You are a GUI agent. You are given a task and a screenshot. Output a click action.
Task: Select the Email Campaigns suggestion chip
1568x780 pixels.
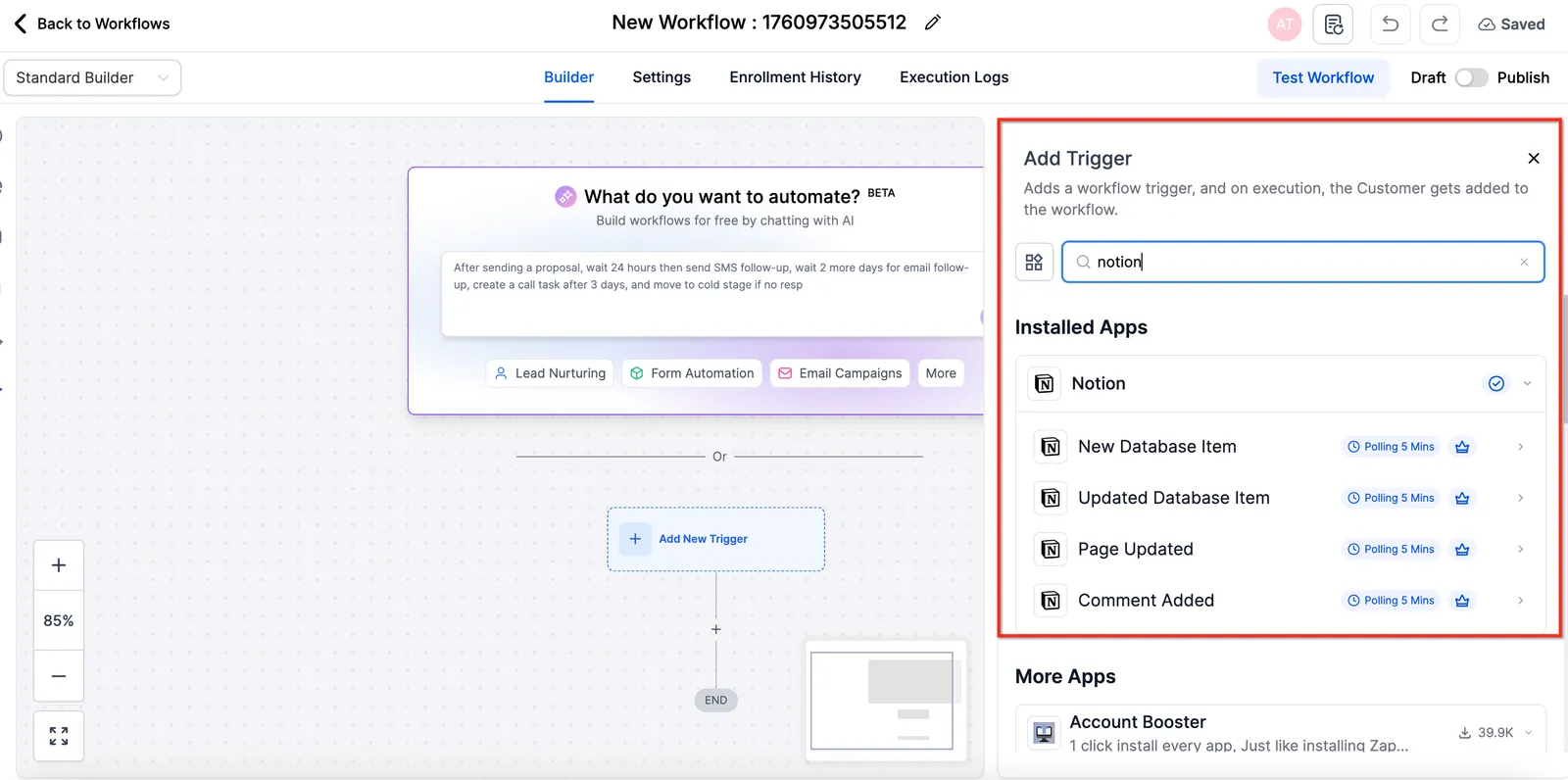[x=840, y=373]
